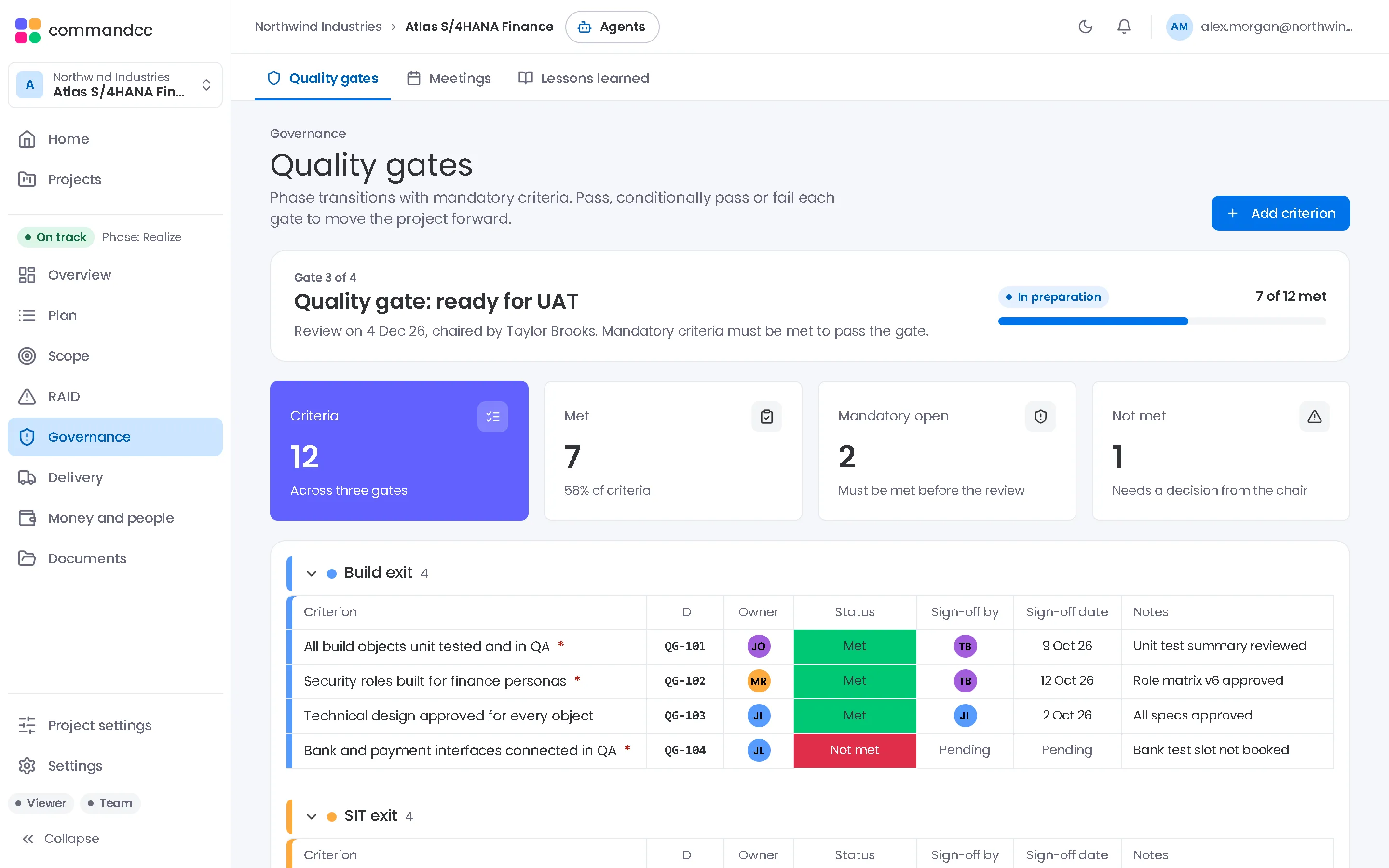Click the On track status badge
The image size is (1389, 868).
click(55, 237)
